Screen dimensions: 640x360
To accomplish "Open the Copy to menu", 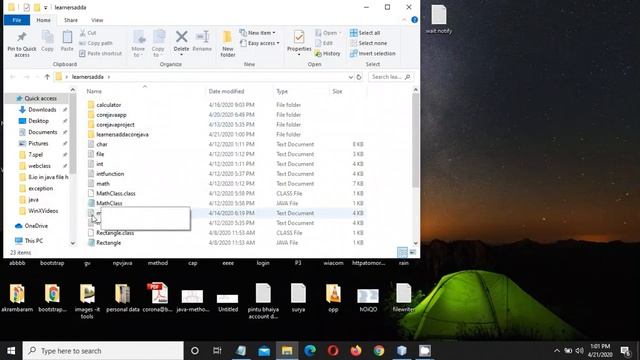I will pos(158,44).
